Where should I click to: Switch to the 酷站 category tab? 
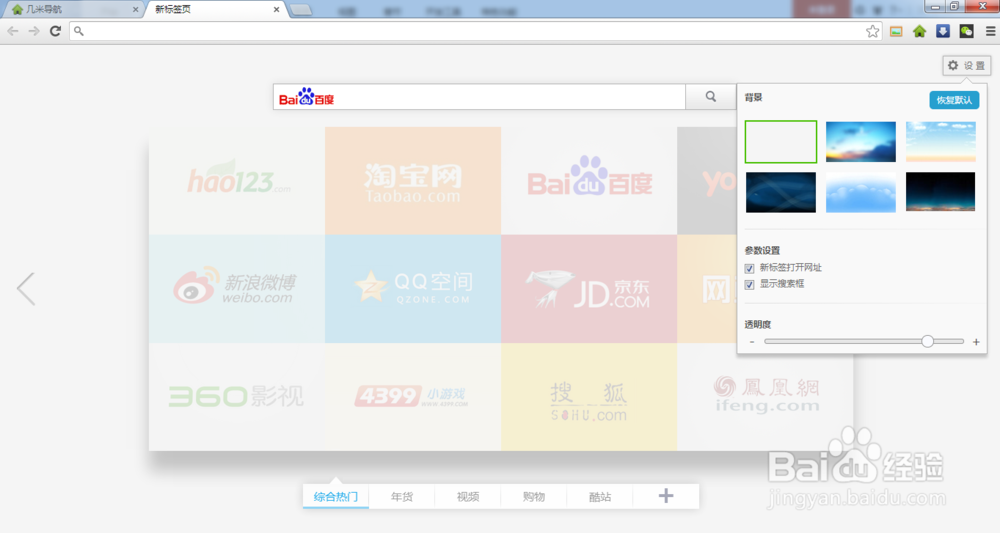pos(600,497)
